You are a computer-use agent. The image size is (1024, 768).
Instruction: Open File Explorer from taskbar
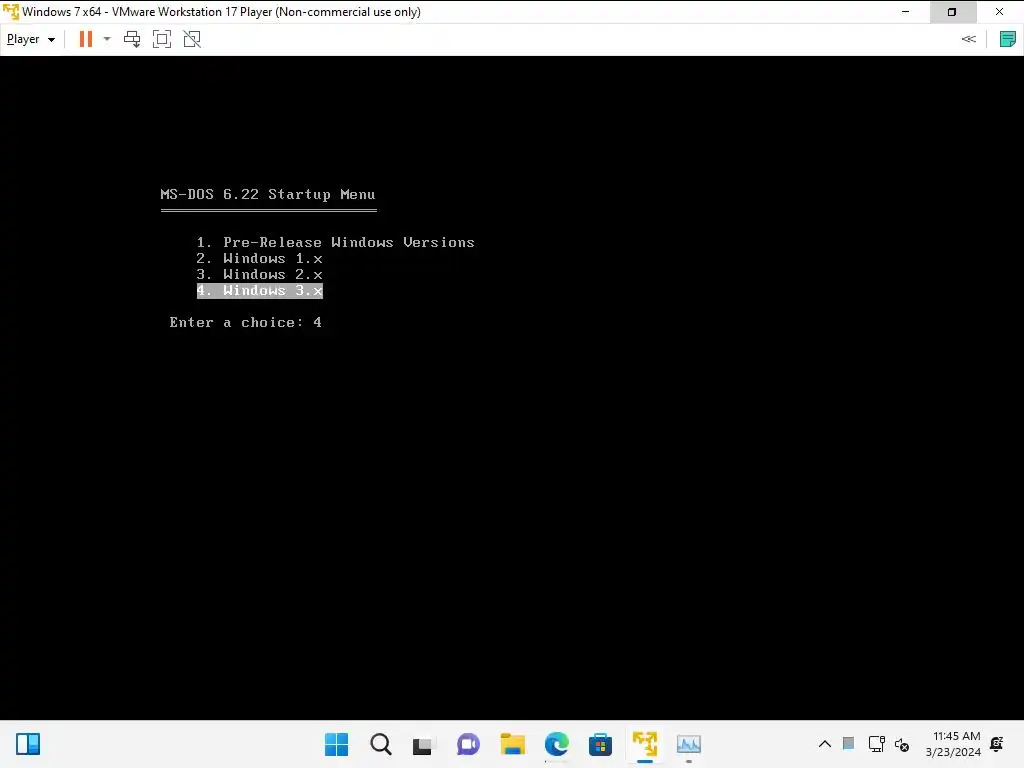coord(512,744)
